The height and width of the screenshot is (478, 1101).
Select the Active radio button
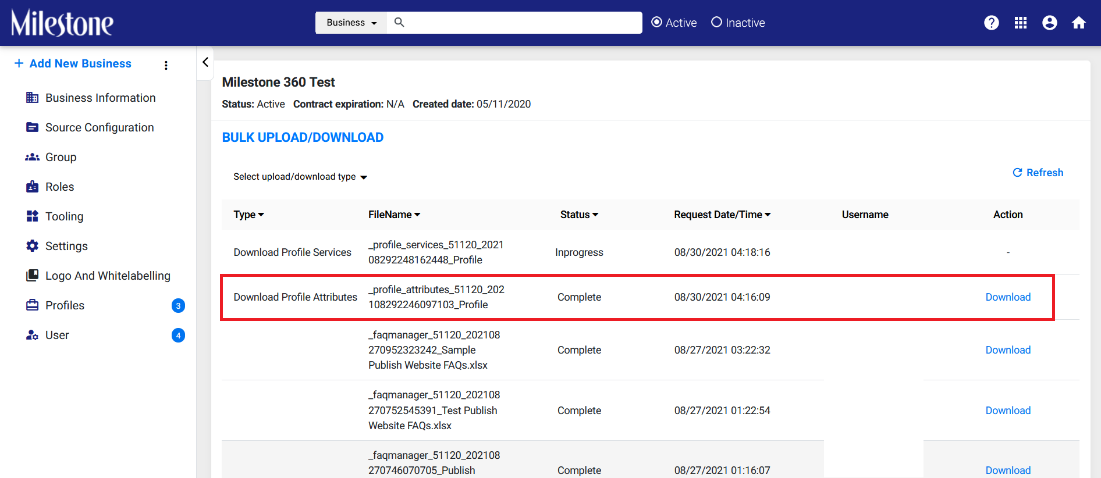[657, 22]
